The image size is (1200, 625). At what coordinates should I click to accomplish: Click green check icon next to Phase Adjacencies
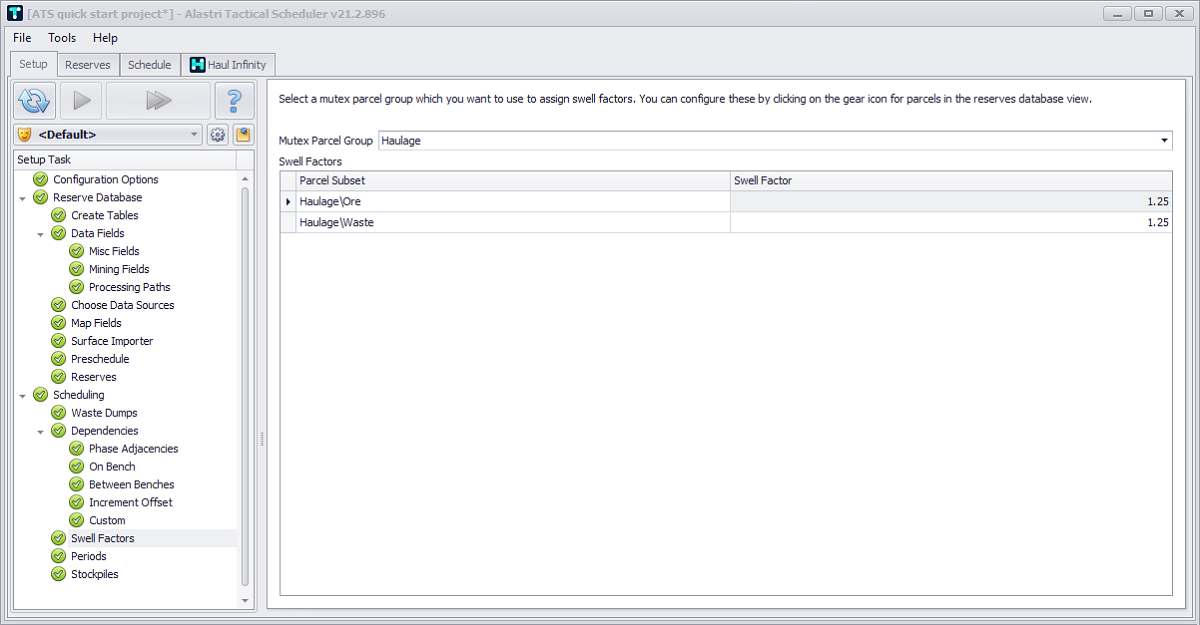coord(77,449)
